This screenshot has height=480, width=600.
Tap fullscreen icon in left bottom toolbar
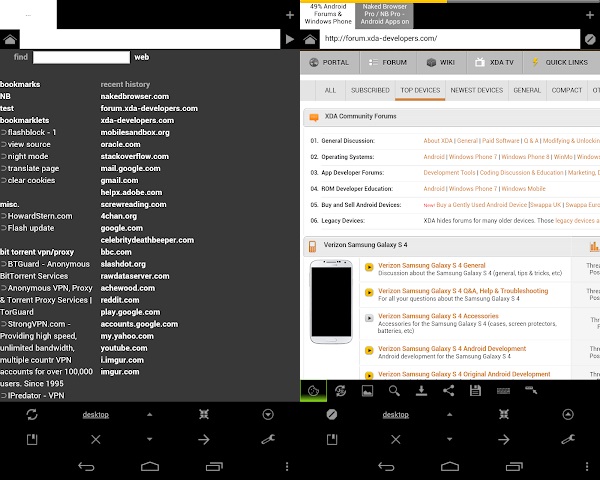coord(204,414)
